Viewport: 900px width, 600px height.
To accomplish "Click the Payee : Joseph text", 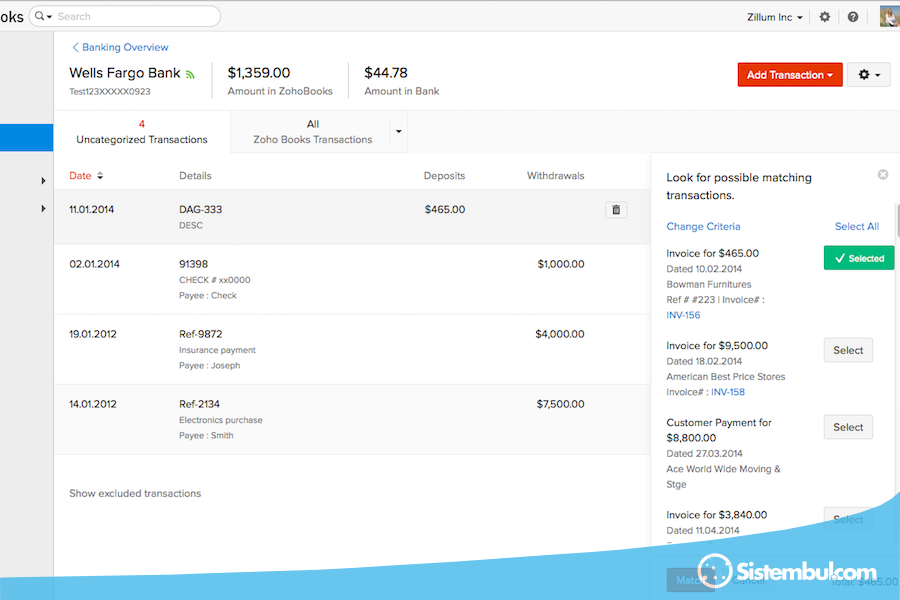I will 210,365.
